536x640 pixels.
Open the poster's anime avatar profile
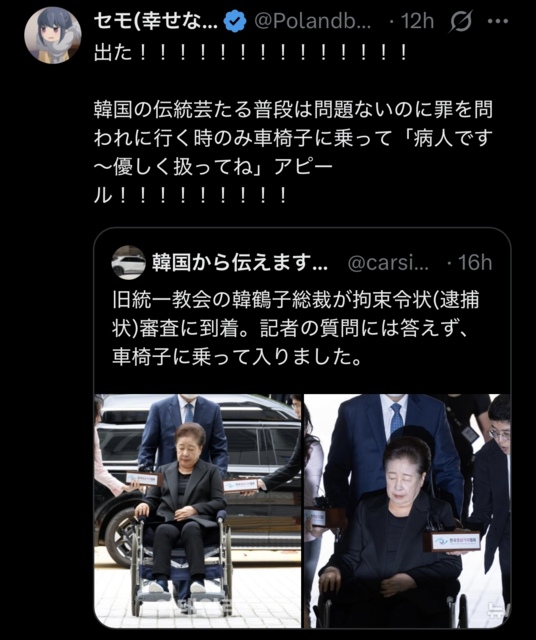tap(53, 35)
